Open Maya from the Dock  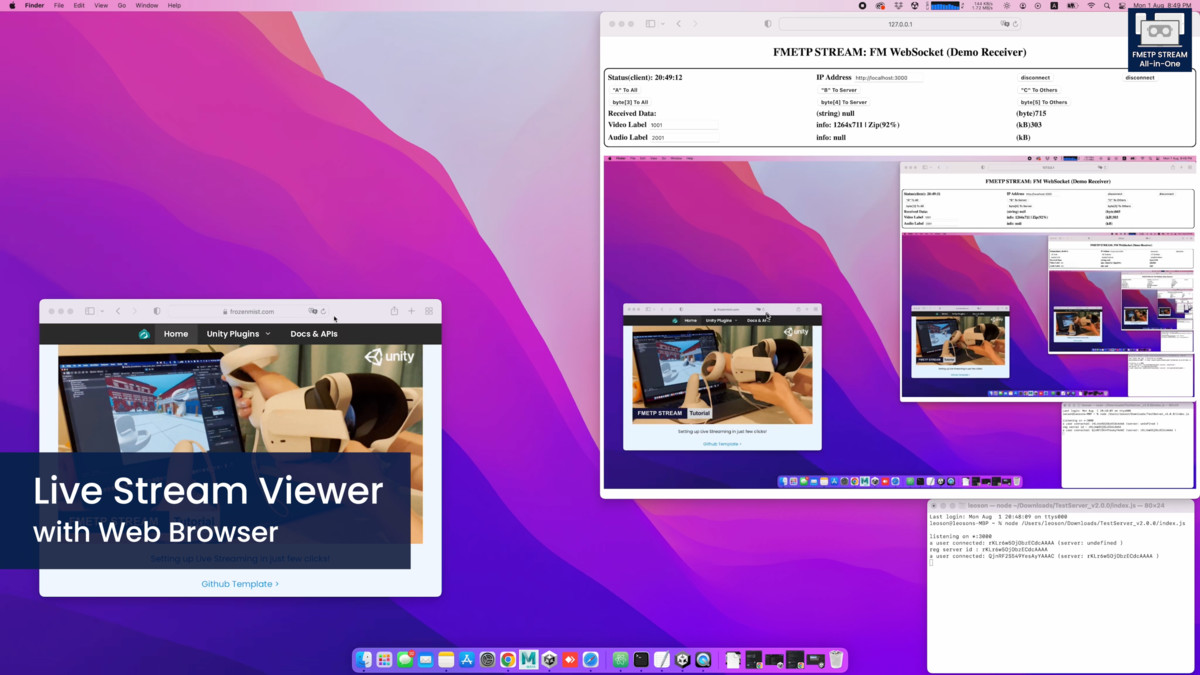coord(528,659)
